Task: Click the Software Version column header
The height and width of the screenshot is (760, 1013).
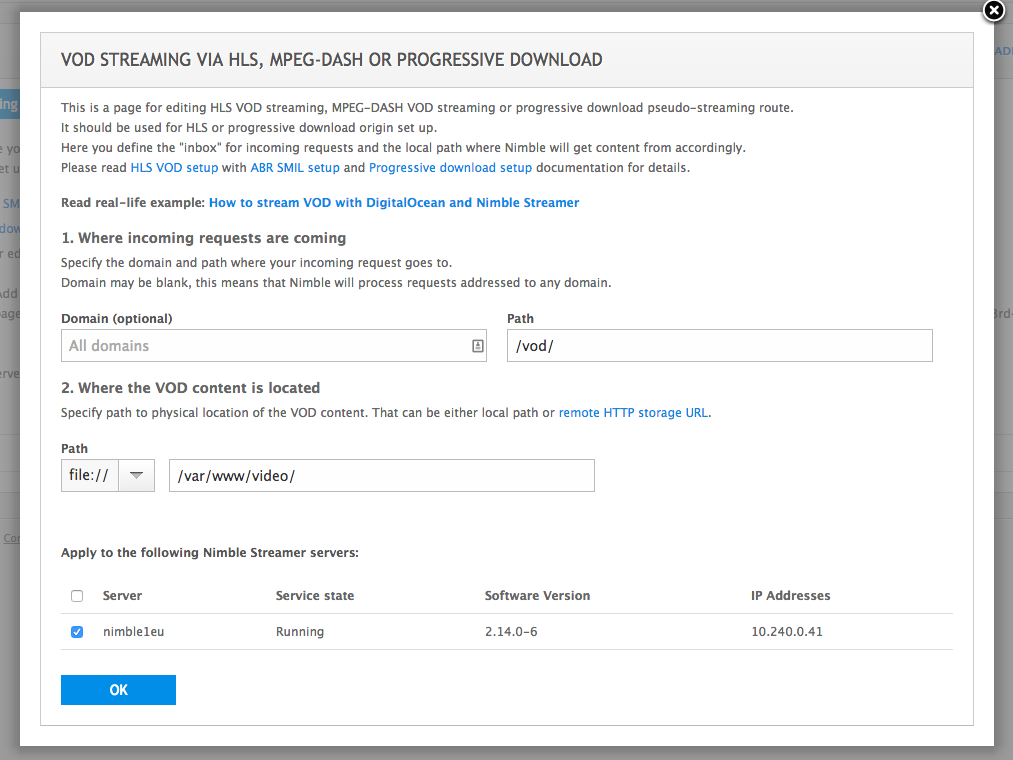Action: (x=537, y=595)
